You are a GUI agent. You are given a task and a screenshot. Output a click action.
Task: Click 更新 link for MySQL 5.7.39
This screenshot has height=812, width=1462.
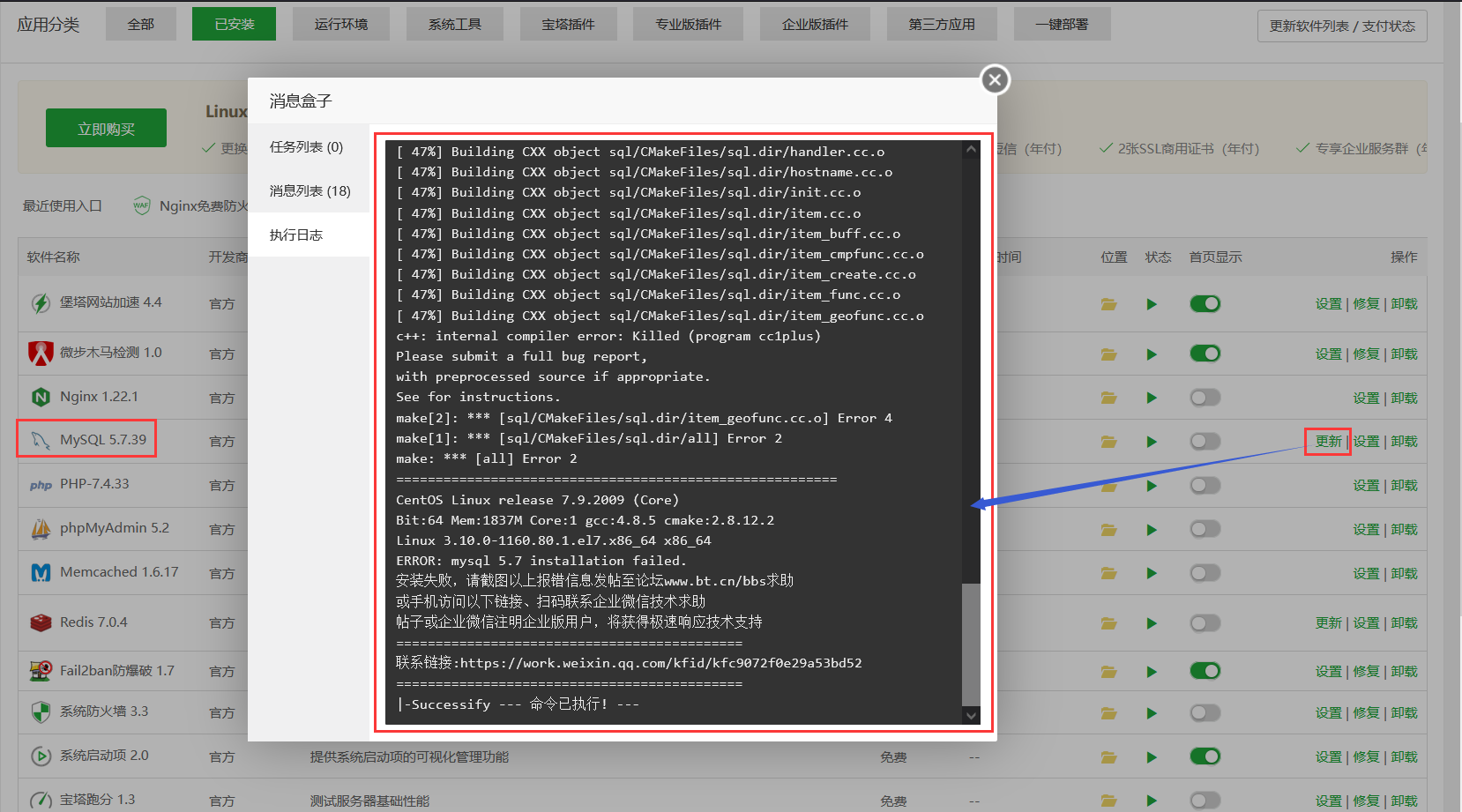tap(1328, 442)
